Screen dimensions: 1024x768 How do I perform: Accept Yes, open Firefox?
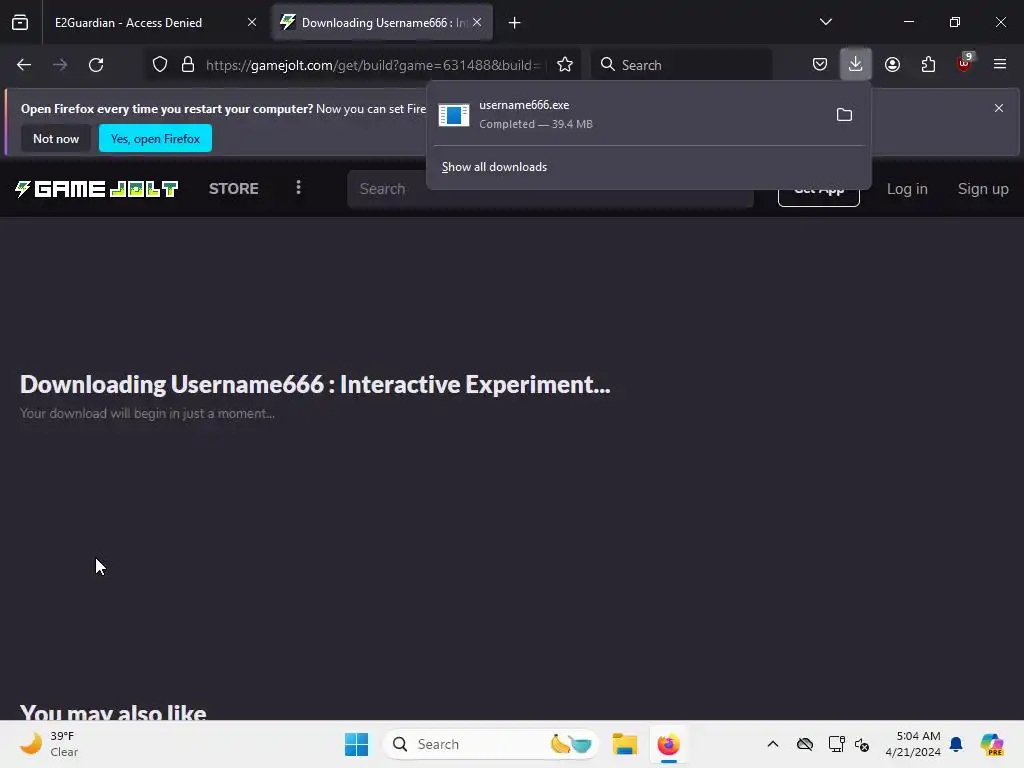click(x=155, y=138)
